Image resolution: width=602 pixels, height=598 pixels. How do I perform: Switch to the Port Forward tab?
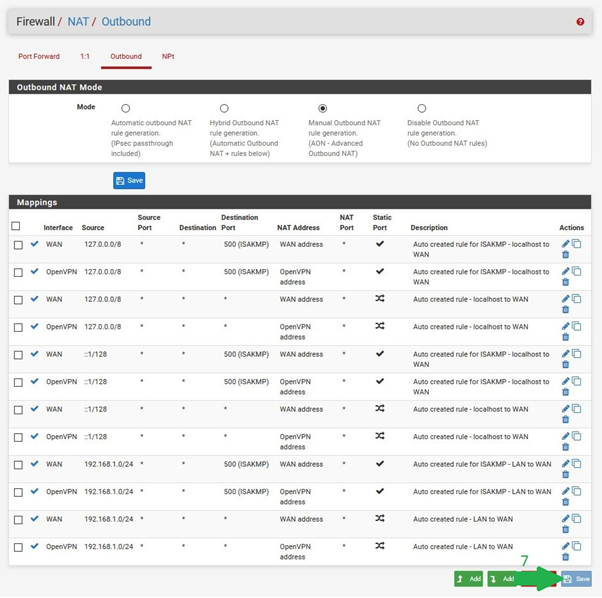40,57
